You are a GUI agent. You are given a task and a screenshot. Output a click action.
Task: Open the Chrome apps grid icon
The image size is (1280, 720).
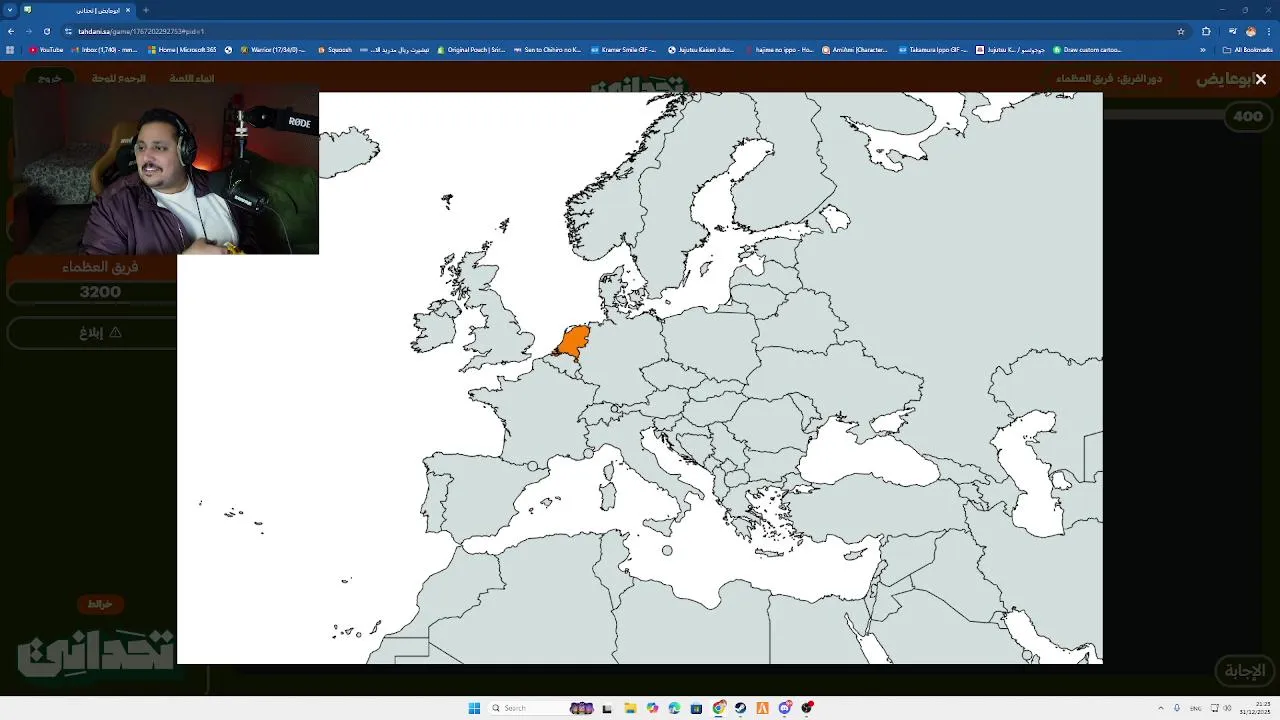pos(11,49)
